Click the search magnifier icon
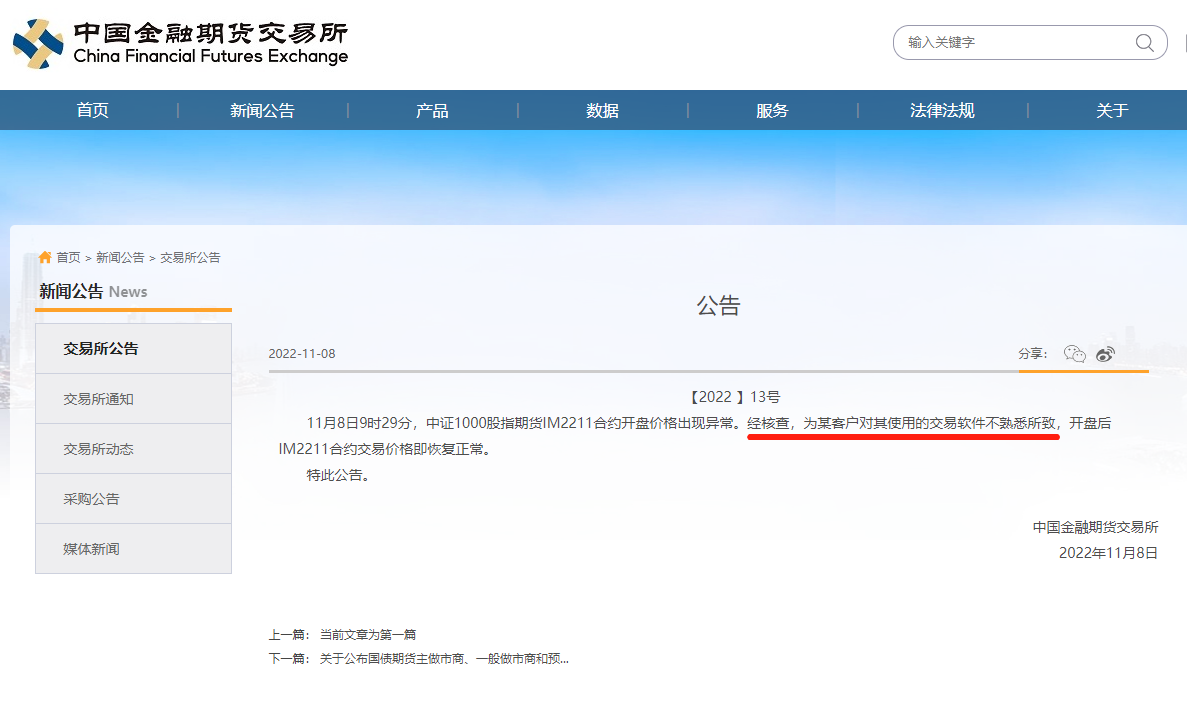 click(x=1144, y=43)
